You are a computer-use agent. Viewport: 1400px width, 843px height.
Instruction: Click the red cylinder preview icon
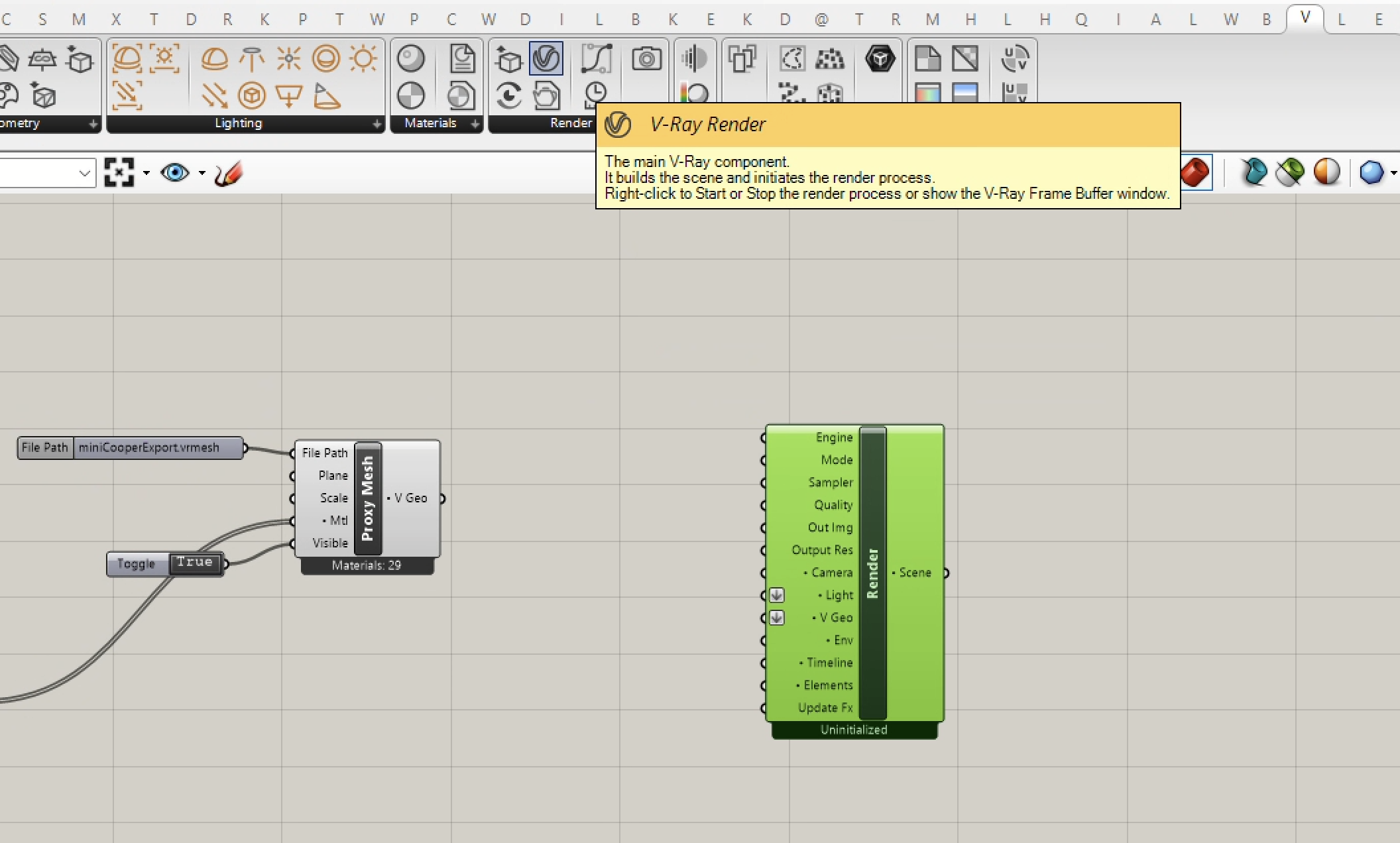(x=1195, y=172)
